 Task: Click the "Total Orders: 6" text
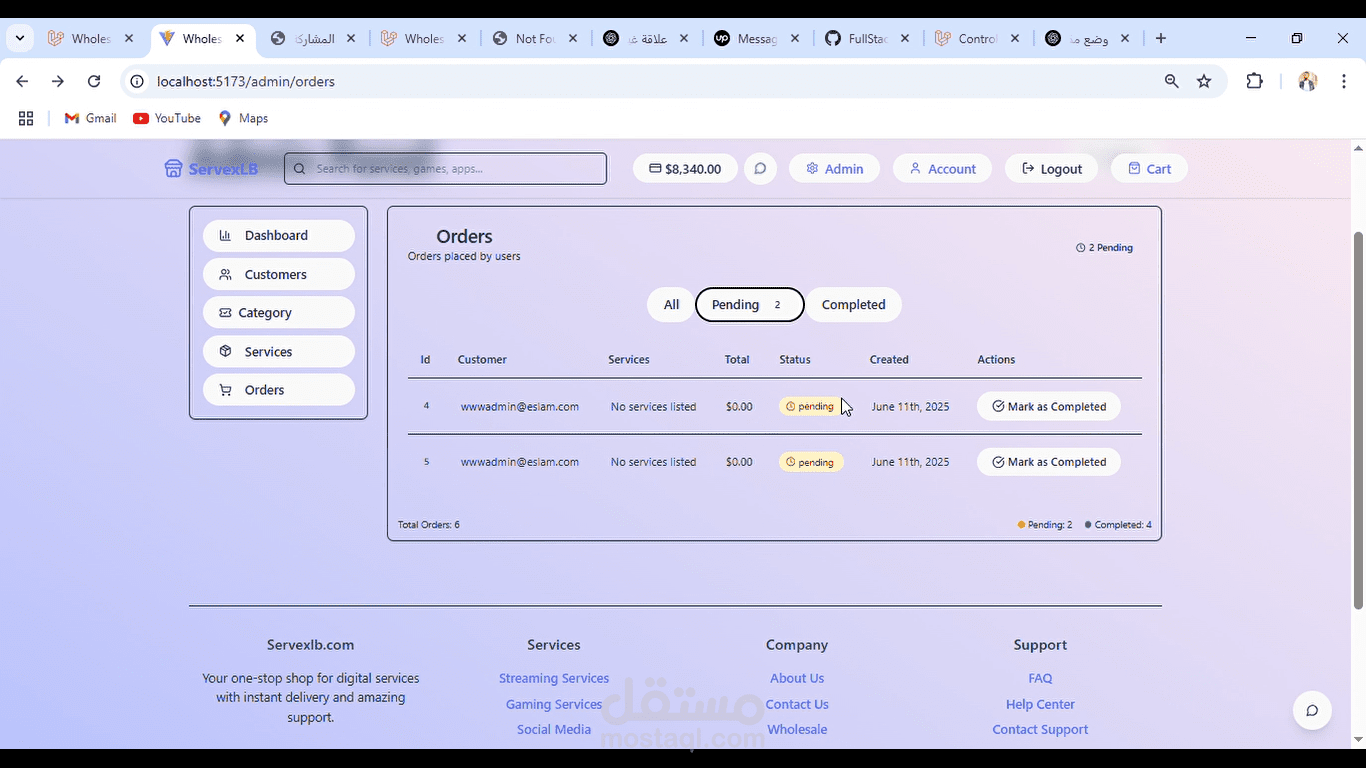click(x=429, y=525)
